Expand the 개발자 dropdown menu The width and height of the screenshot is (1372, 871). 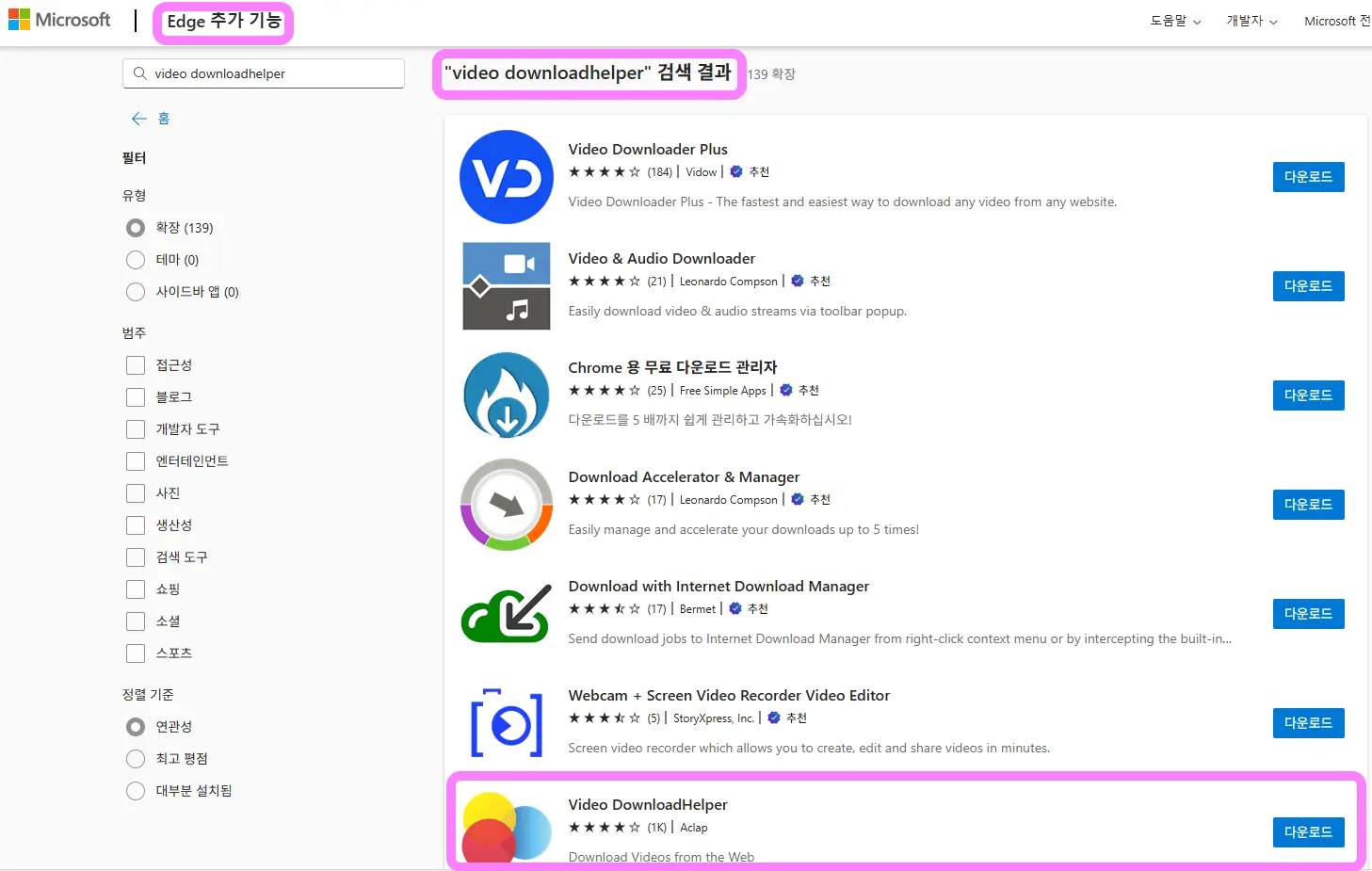[1251, 21]
